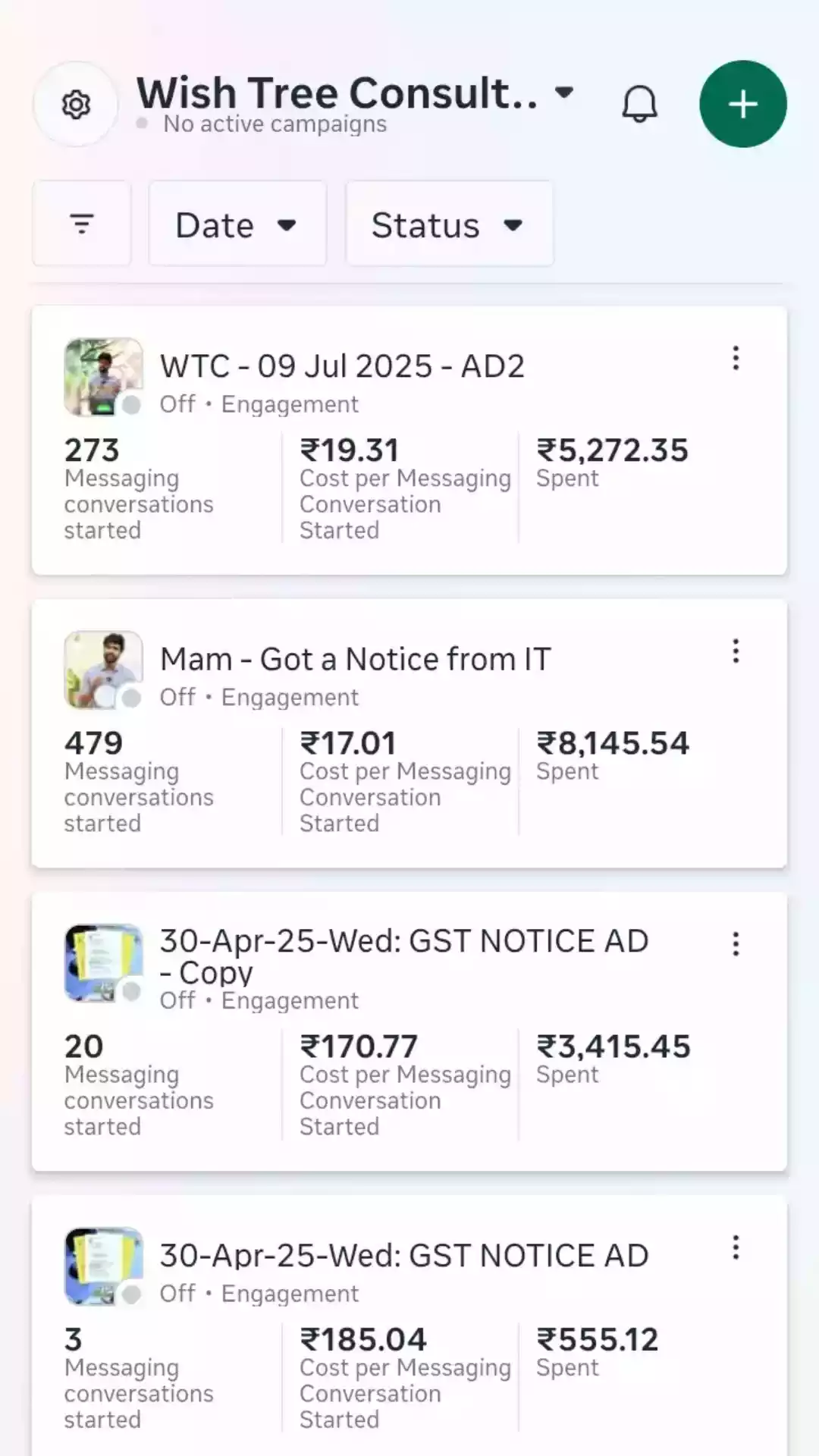This screenshot has height=1456, width=819.
Task: Open 30-Apr-25-Wed: GST NOTICE AD - Copy title
Action: (403, 955)
